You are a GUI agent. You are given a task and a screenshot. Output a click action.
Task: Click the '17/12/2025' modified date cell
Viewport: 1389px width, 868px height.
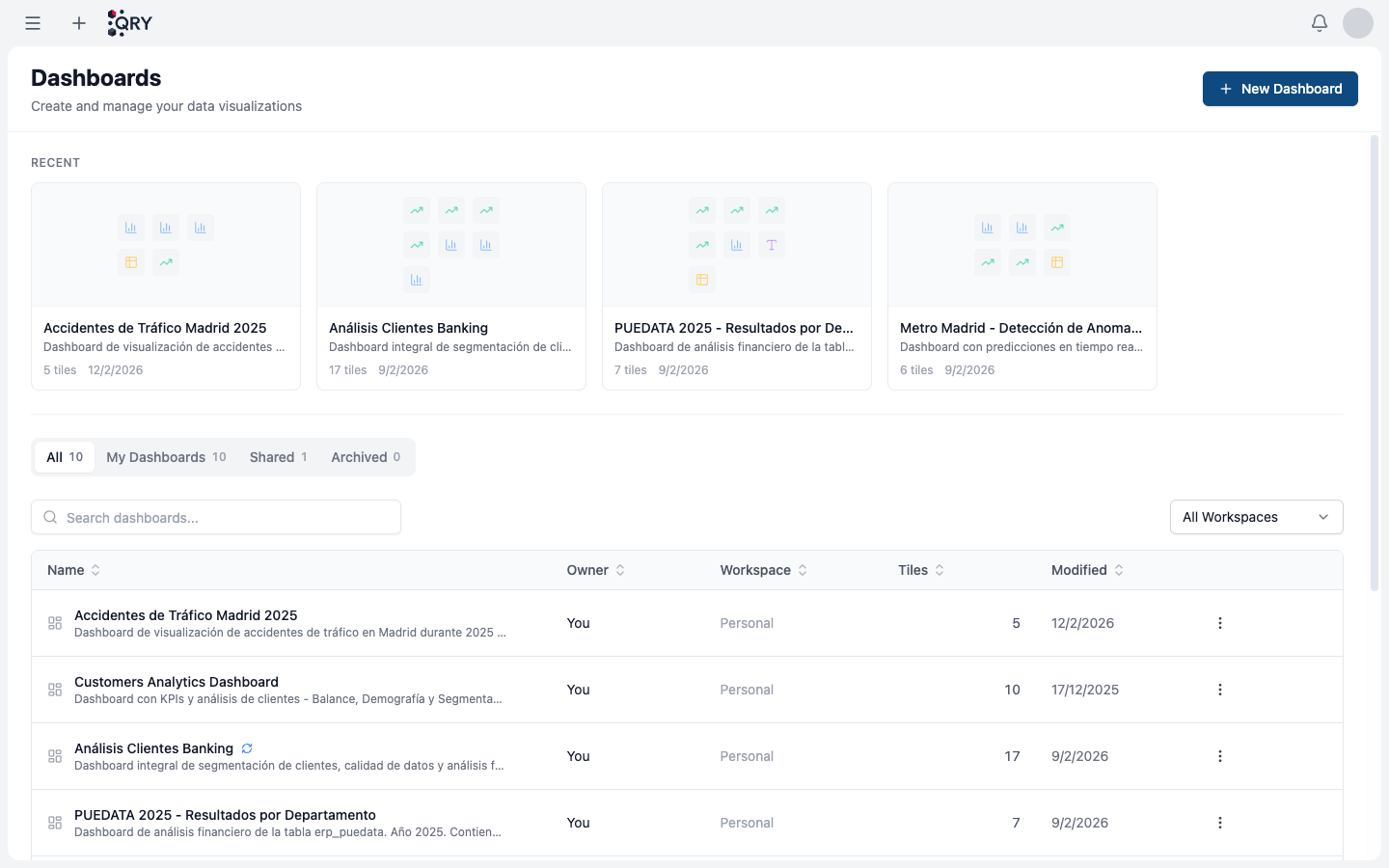click(1085, 690)
